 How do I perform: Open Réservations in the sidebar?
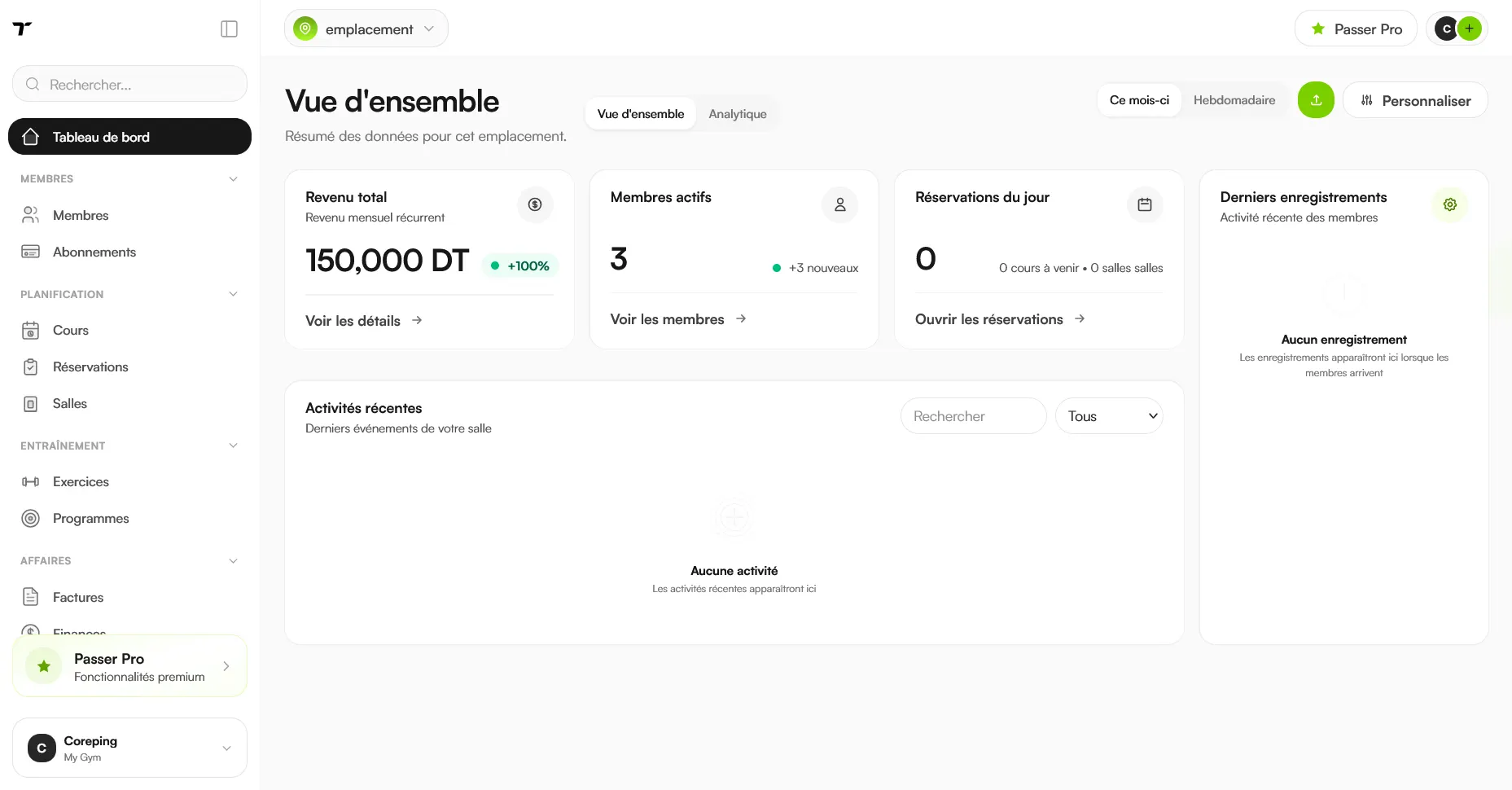(130, 366)
